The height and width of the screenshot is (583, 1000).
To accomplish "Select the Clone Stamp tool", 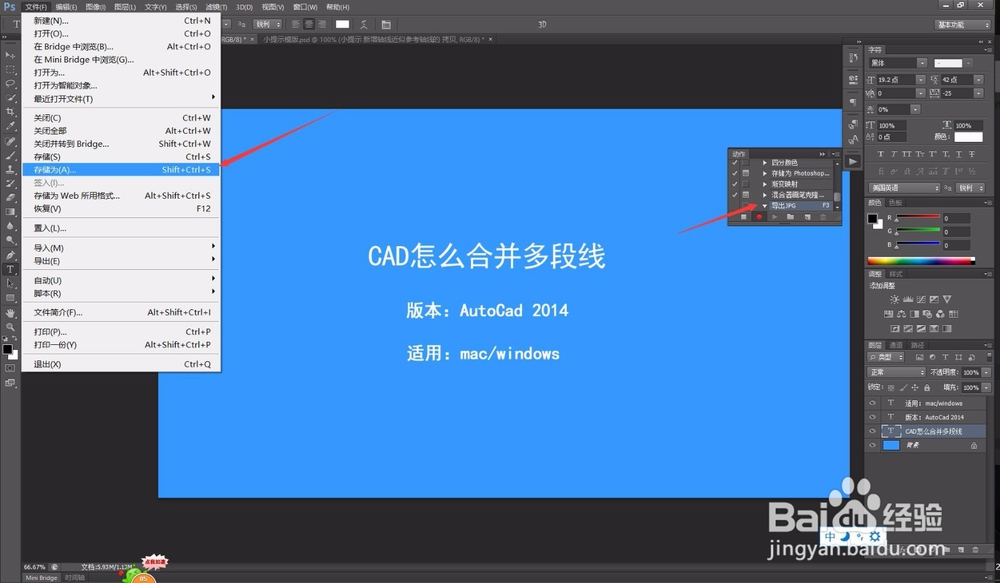I will (x=10, y=170).
